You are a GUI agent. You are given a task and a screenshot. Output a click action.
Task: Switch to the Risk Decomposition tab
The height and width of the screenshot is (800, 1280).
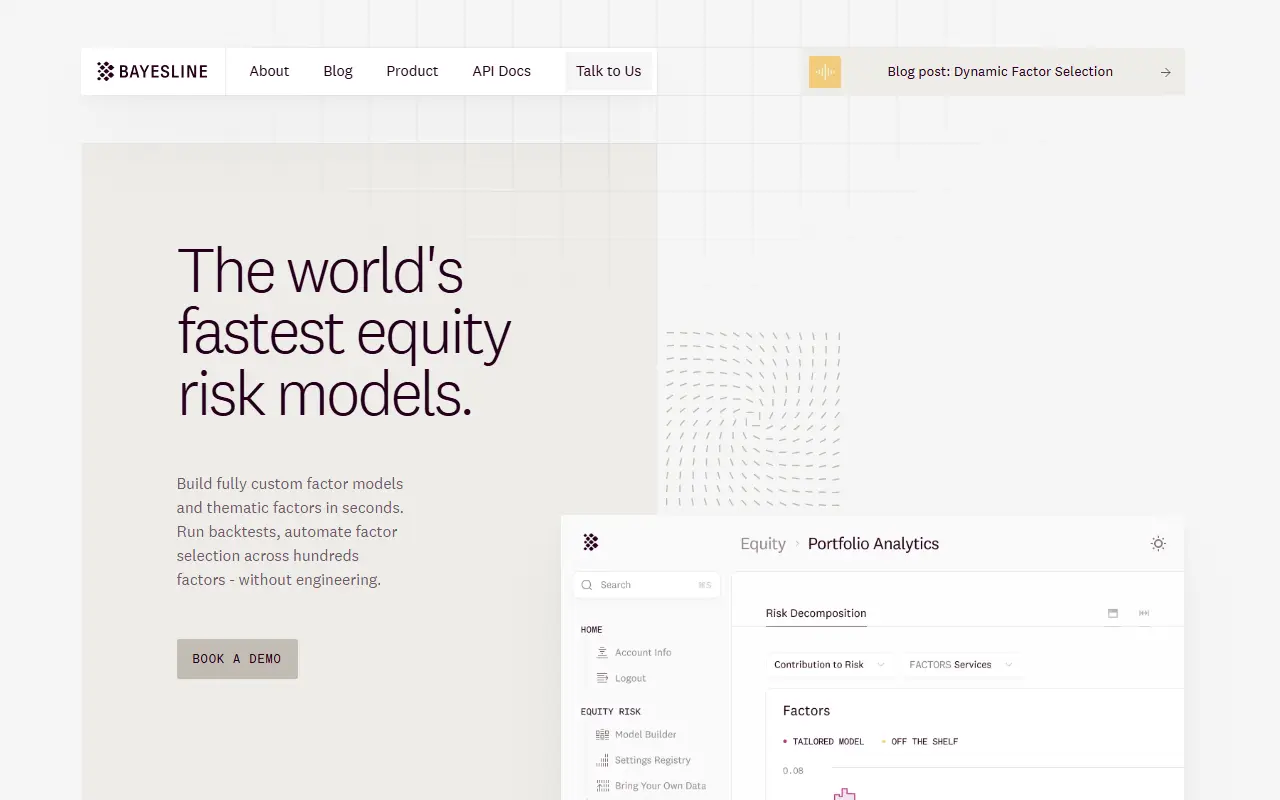pyautogui.click(x=816, y=613)
